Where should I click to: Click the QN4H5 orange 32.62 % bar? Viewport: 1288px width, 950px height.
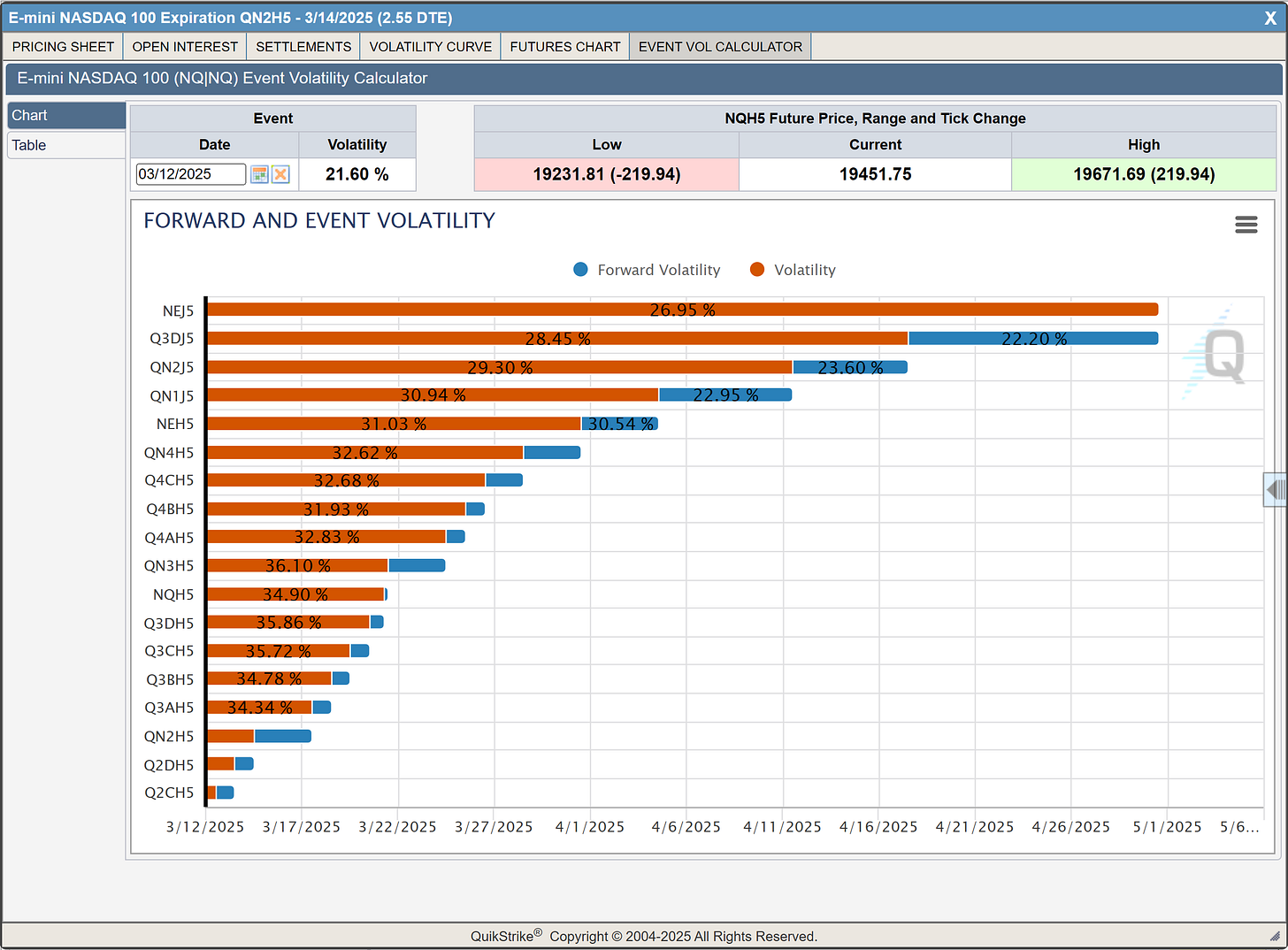(x=364, y=452)
